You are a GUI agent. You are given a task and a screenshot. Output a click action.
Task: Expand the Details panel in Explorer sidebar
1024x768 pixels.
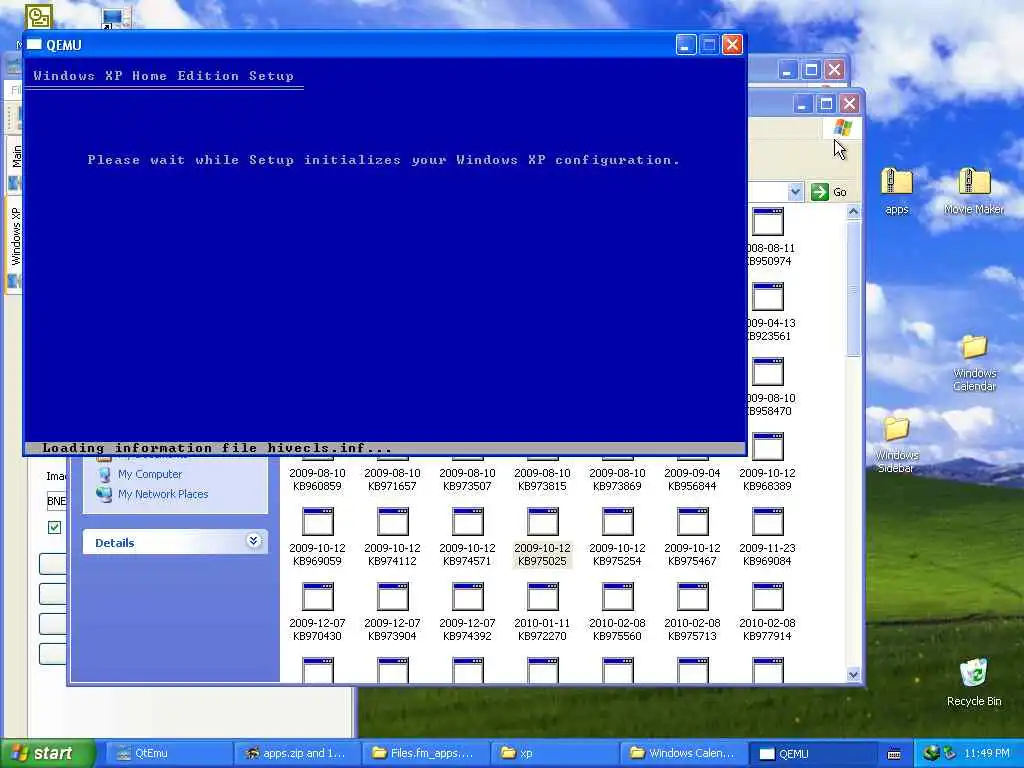(x=253, y=541)
